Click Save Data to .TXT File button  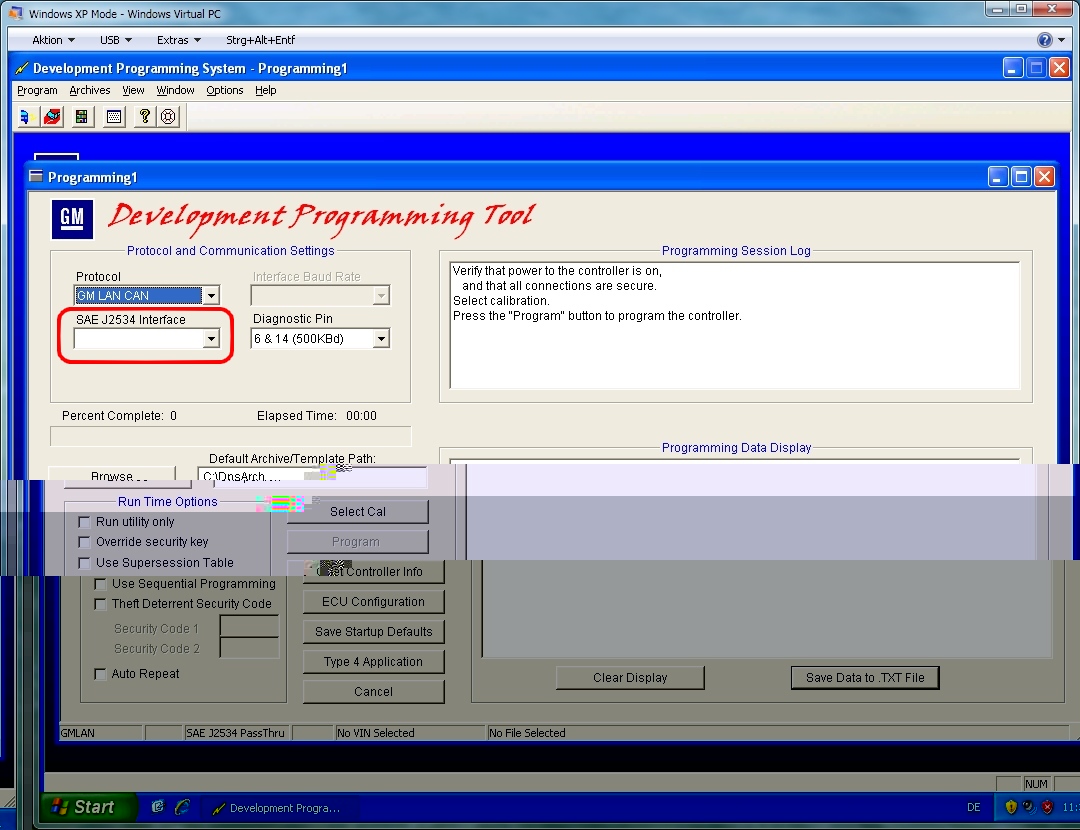[865, 678]
